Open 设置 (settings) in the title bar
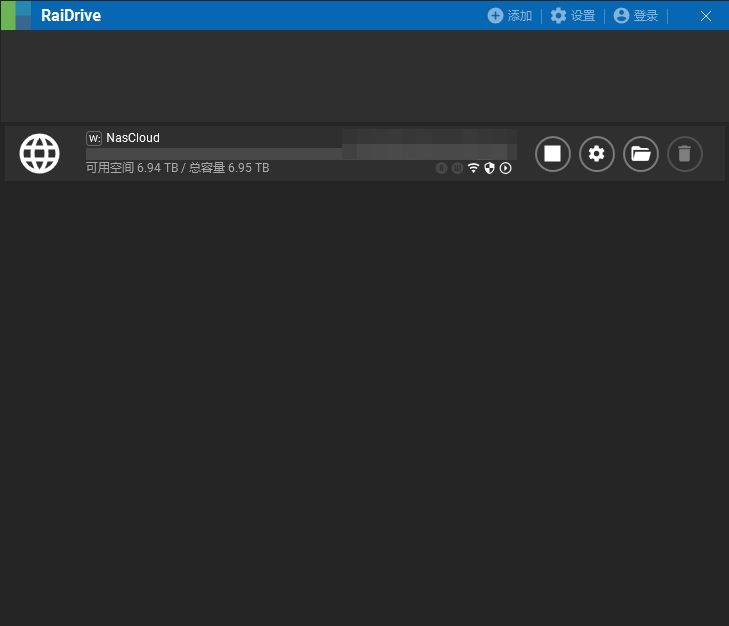729x626 pixels. 573,16
